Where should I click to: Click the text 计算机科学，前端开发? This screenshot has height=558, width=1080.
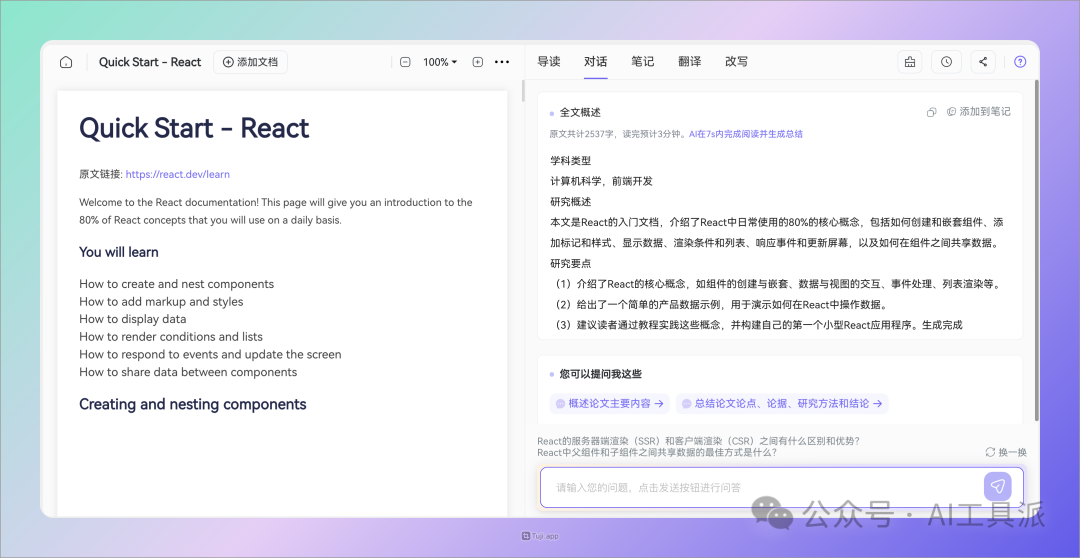click(601, 181)
